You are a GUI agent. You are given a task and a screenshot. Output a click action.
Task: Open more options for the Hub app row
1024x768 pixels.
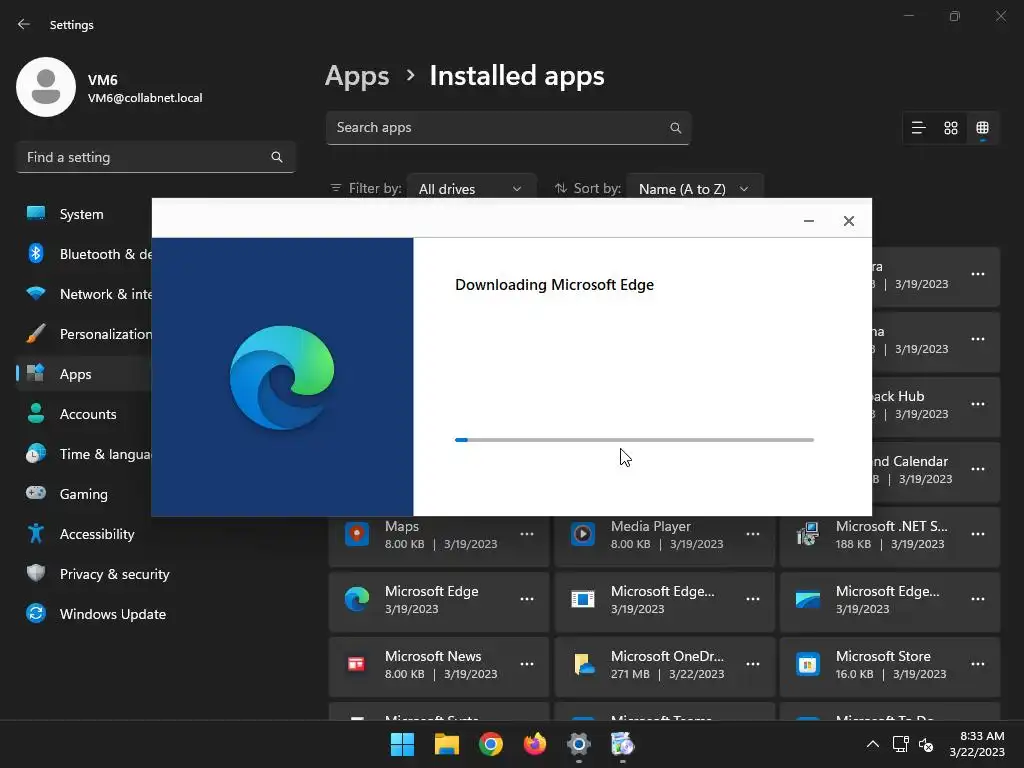point(978,404)
